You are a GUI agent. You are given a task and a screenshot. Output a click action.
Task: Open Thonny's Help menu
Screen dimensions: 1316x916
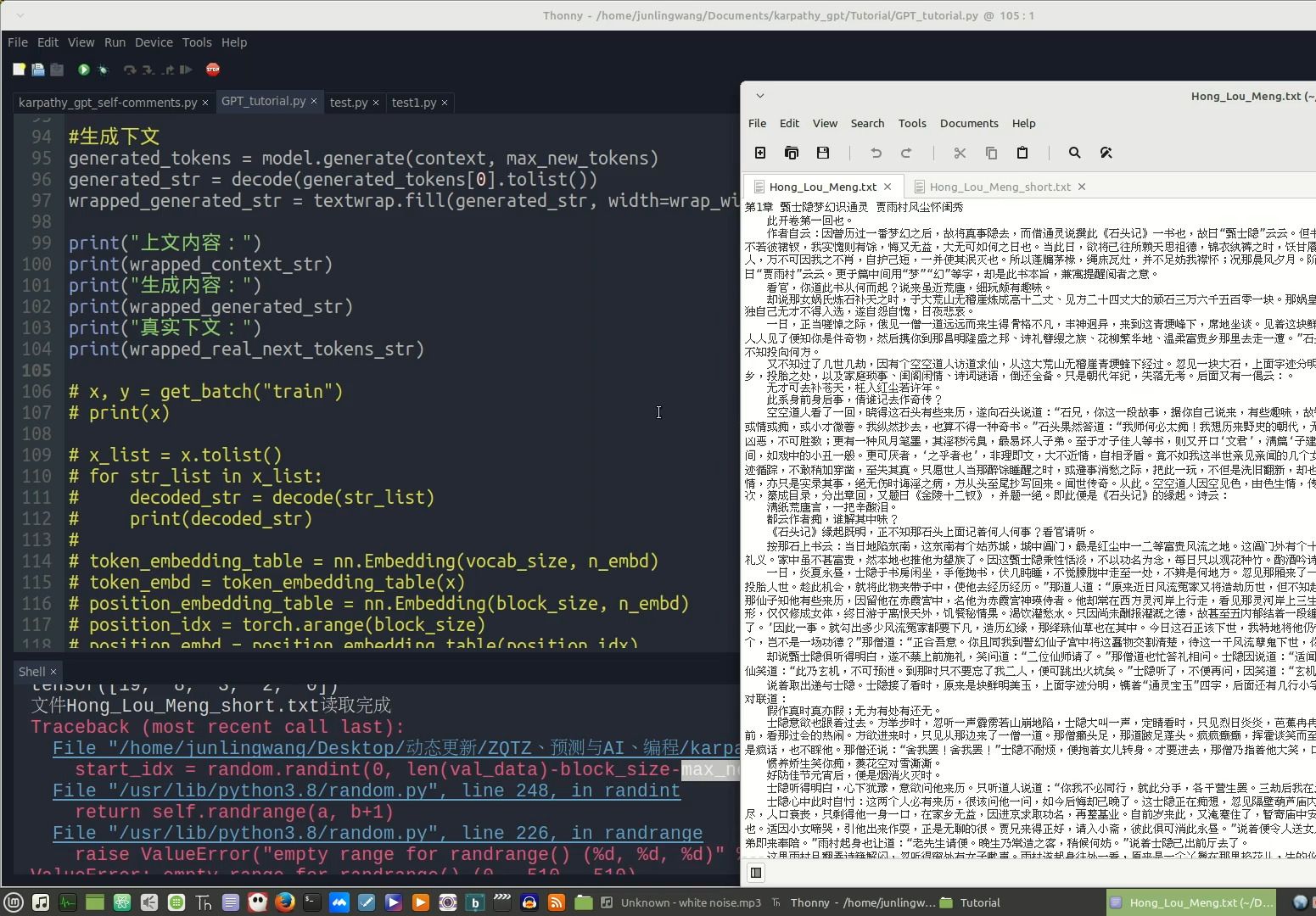(x=234, y=42)
